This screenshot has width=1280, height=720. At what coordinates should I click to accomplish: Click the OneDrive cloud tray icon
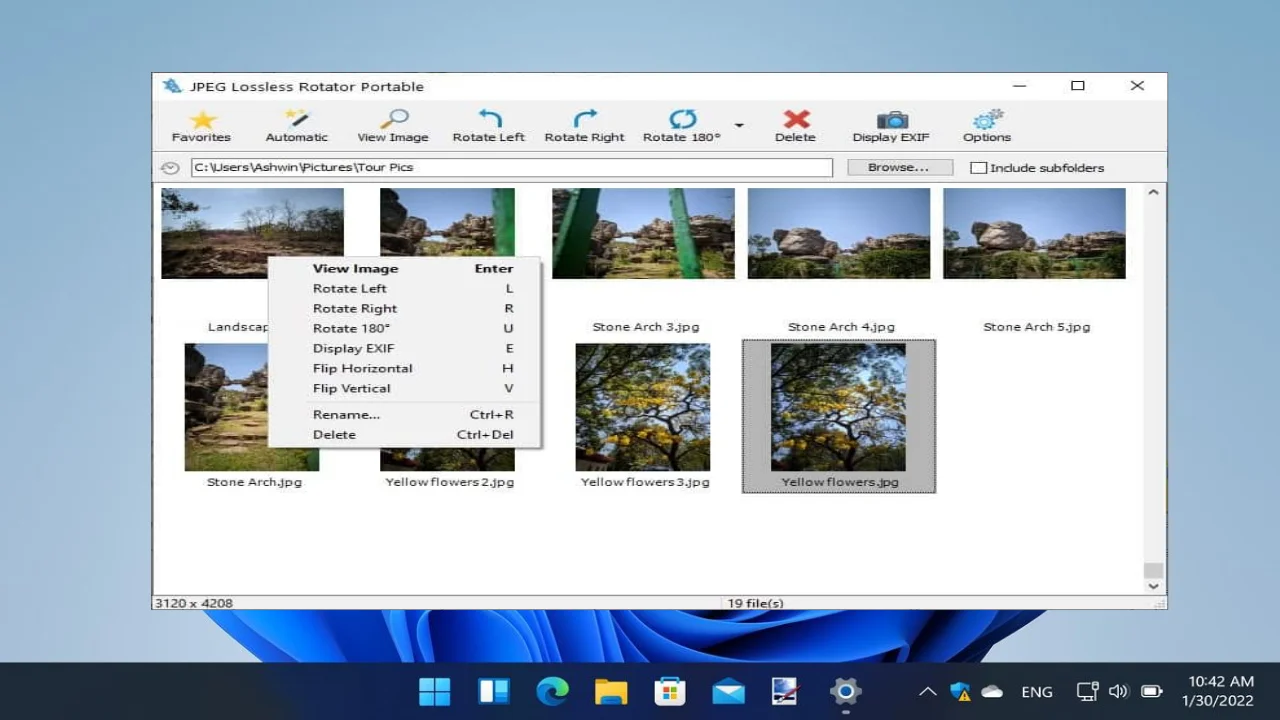pos(992,691)
